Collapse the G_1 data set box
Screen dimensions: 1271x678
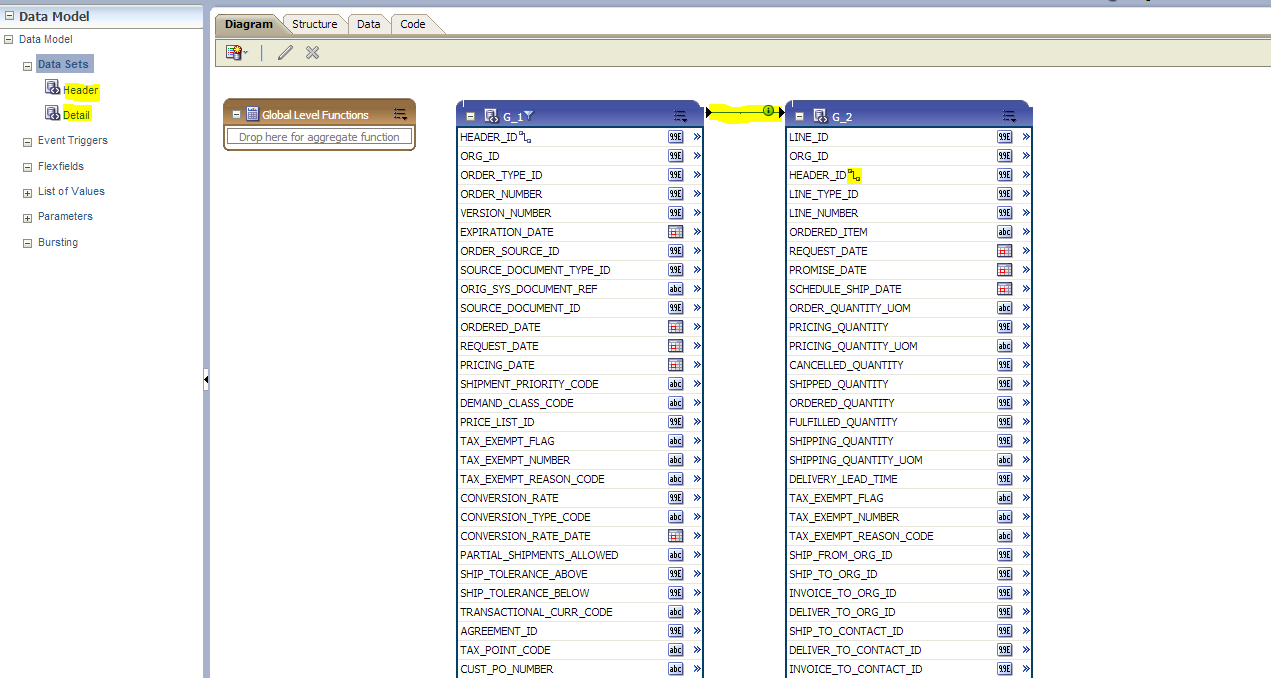pyautogui.click(x=469, y=115)
